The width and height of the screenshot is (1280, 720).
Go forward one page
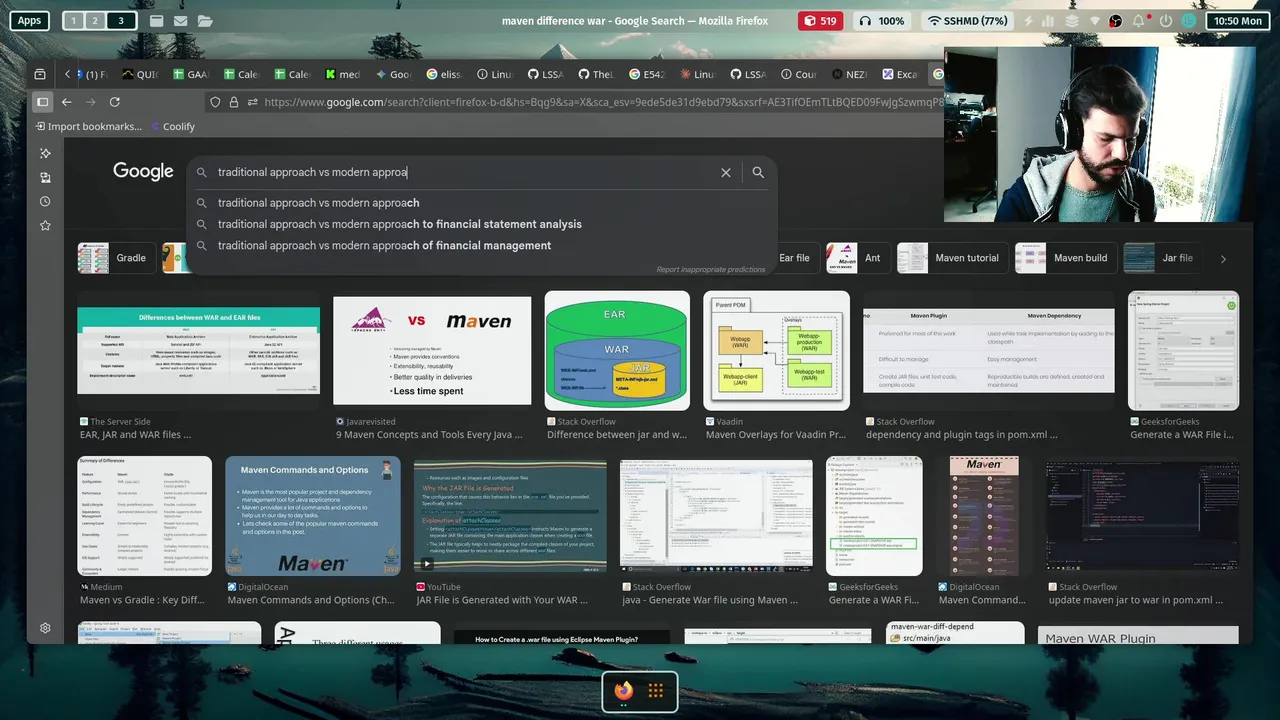[x=91, y=102]
